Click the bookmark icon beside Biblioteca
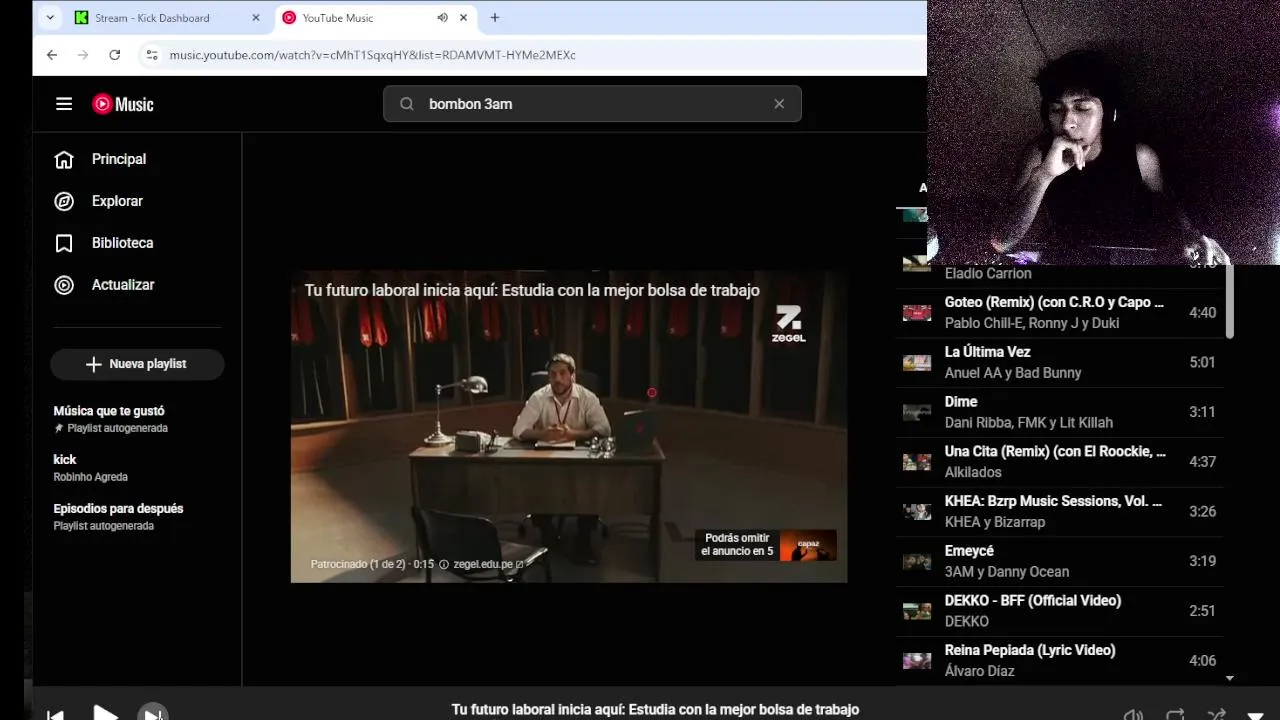Screen dimensions: 1280x720 (x=64, y=243)
